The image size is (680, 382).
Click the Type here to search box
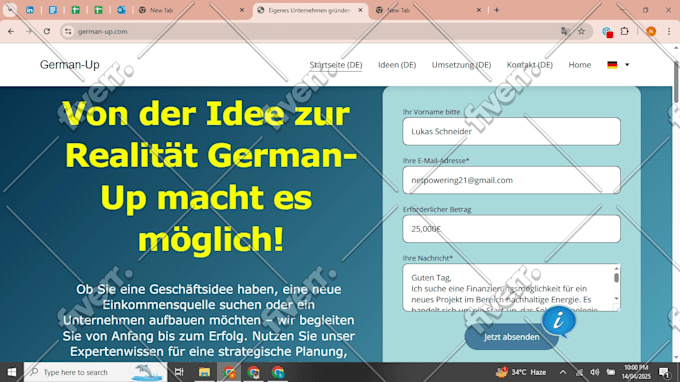(95, 372)
